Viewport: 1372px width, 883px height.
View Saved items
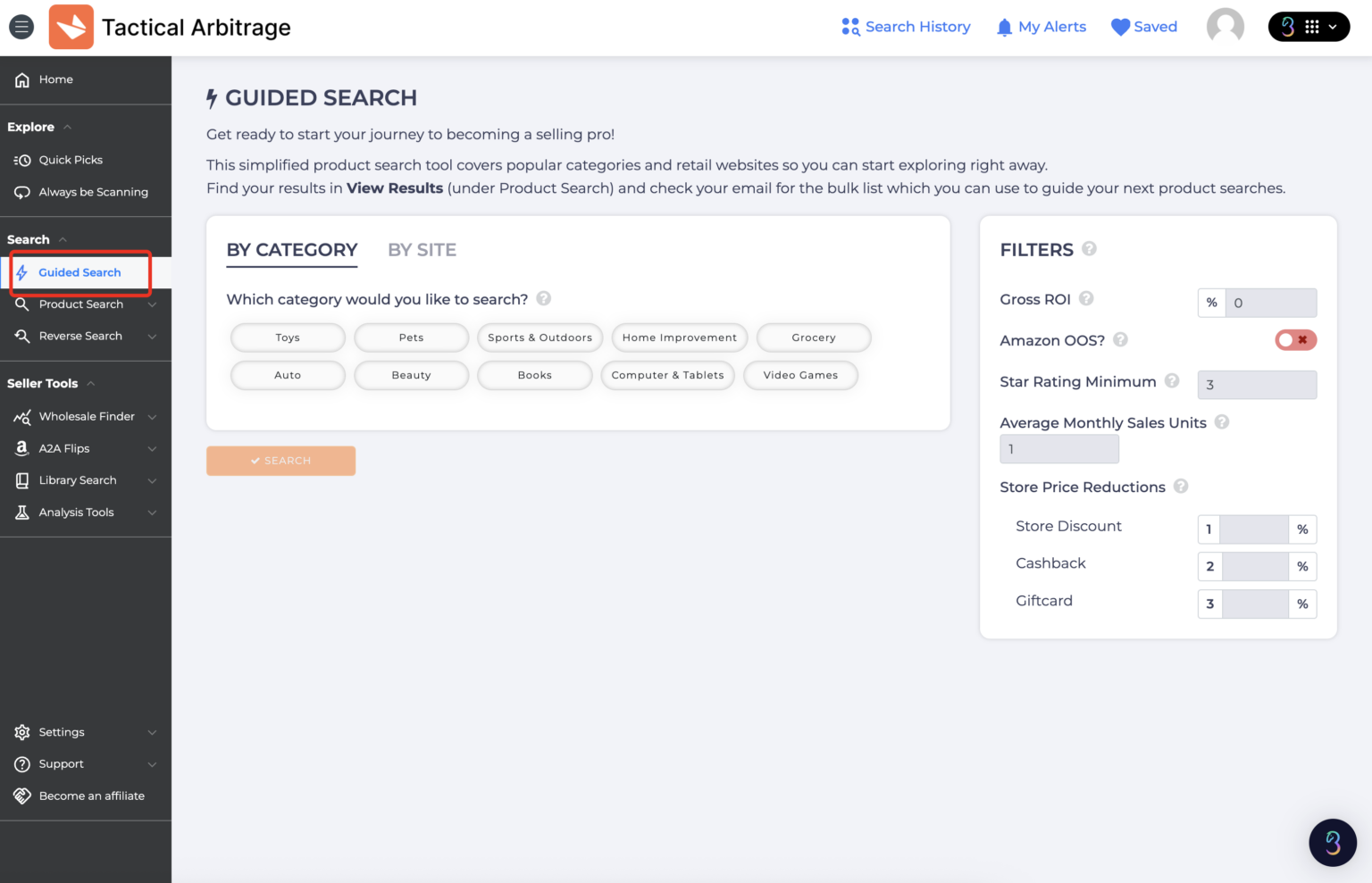pos(1144,27)
